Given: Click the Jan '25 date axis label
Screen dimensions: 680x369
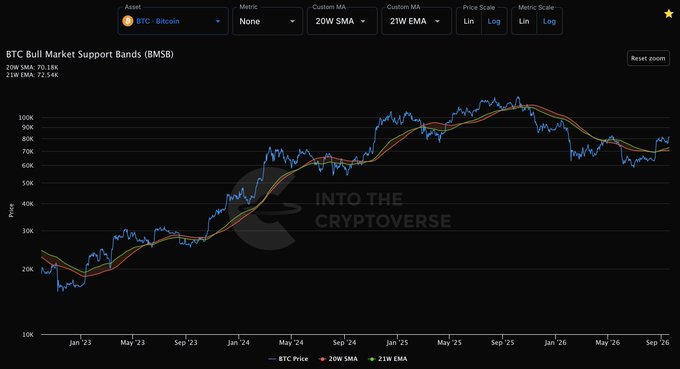Looking at the screenshot, I should tap(397, 343).
